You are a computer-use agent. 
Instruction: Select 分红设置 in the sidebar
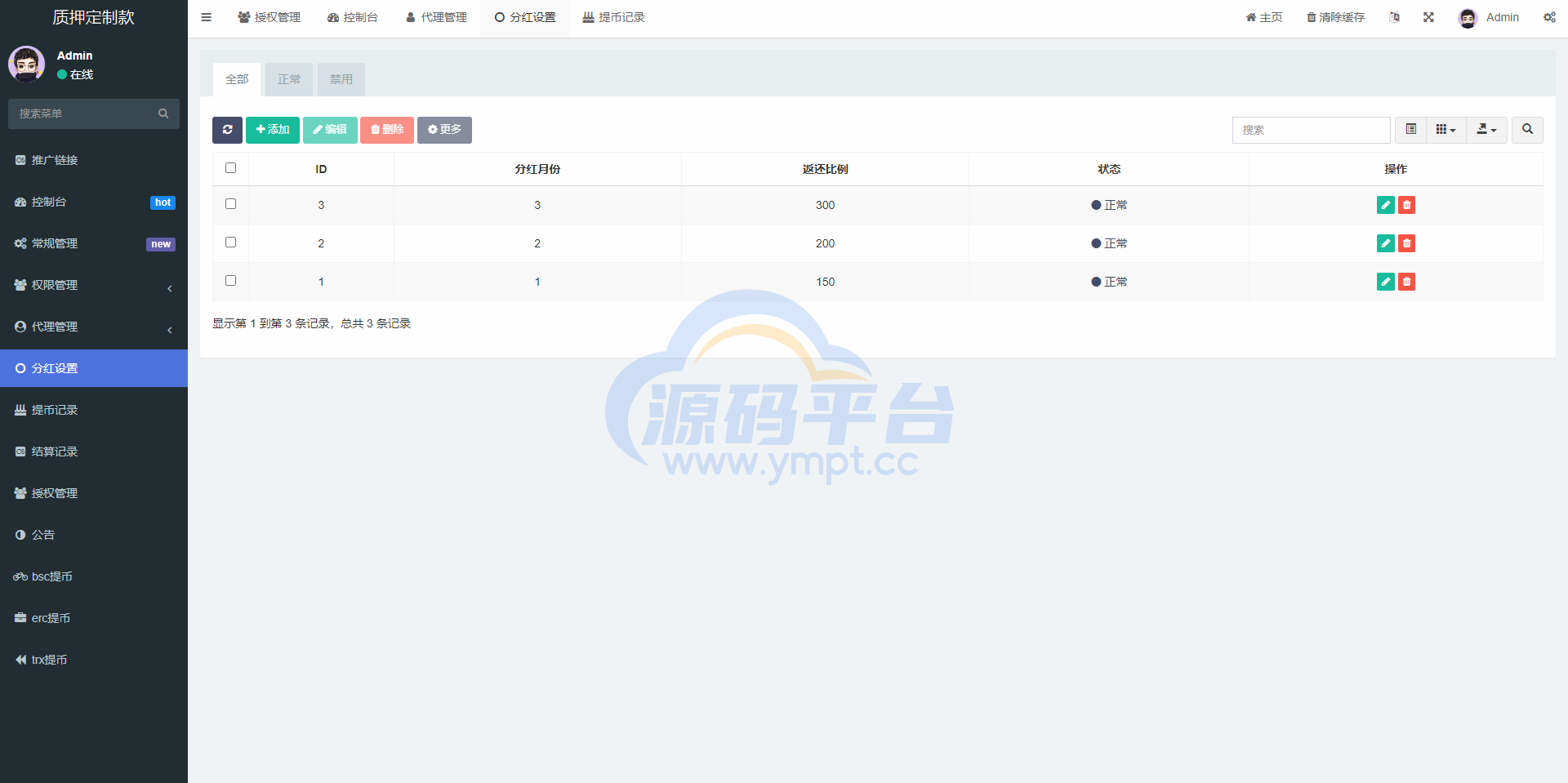pyautogui.click(x=94, y=368)
